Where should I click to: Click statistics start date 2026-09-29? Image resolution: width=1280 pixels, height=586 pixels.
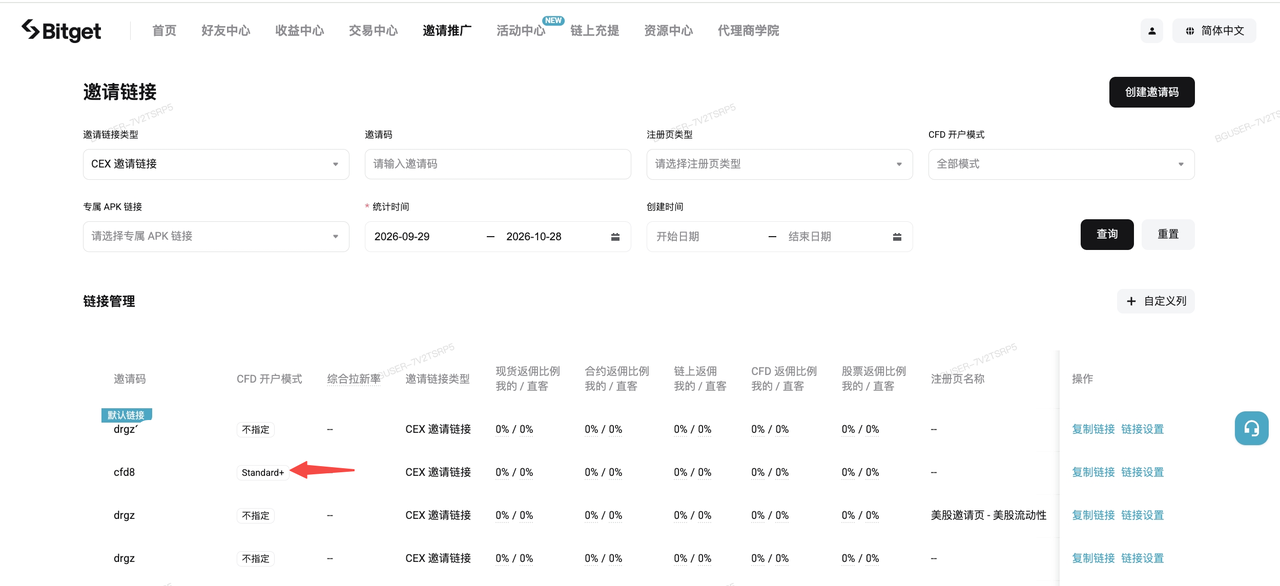click(x=402, y=237)
